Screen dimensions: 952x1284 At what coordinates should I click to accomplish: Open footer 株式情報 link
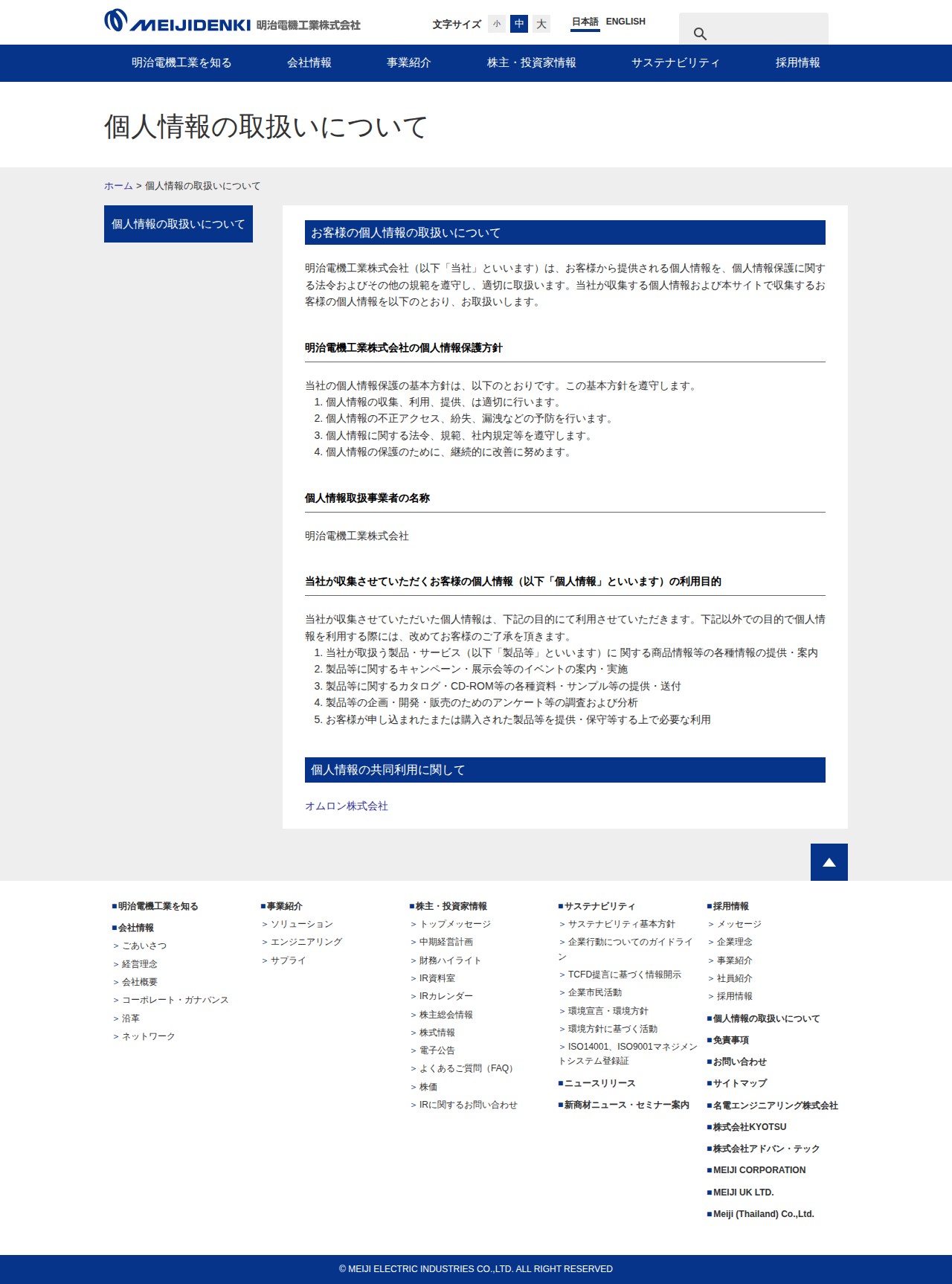coord(437,1033)
